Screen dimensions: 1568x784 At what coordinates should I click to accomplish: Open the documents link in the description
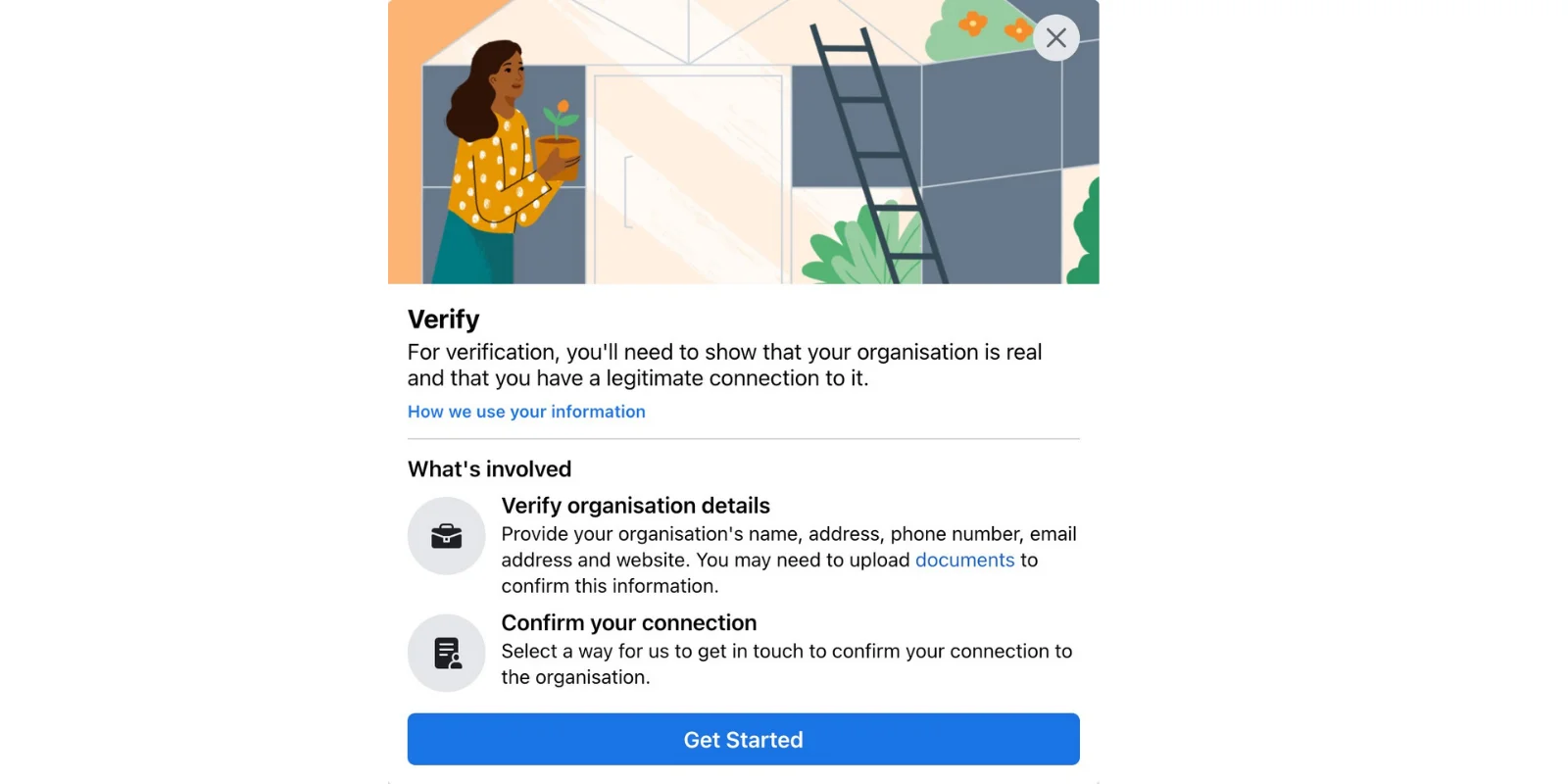964,560
